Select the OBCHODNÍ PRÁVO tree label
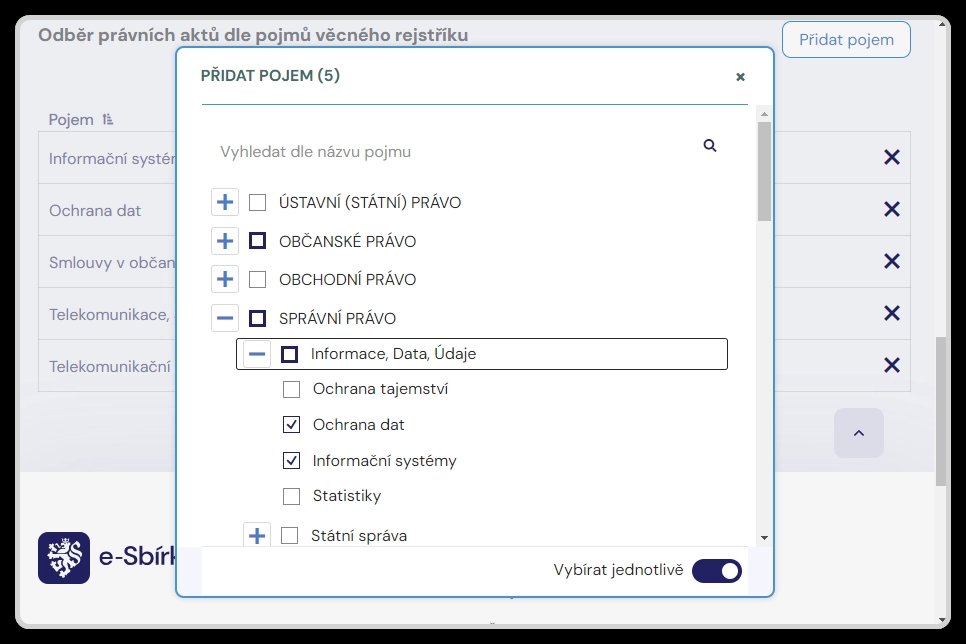966x644 pixels. [x=347, y=280]
